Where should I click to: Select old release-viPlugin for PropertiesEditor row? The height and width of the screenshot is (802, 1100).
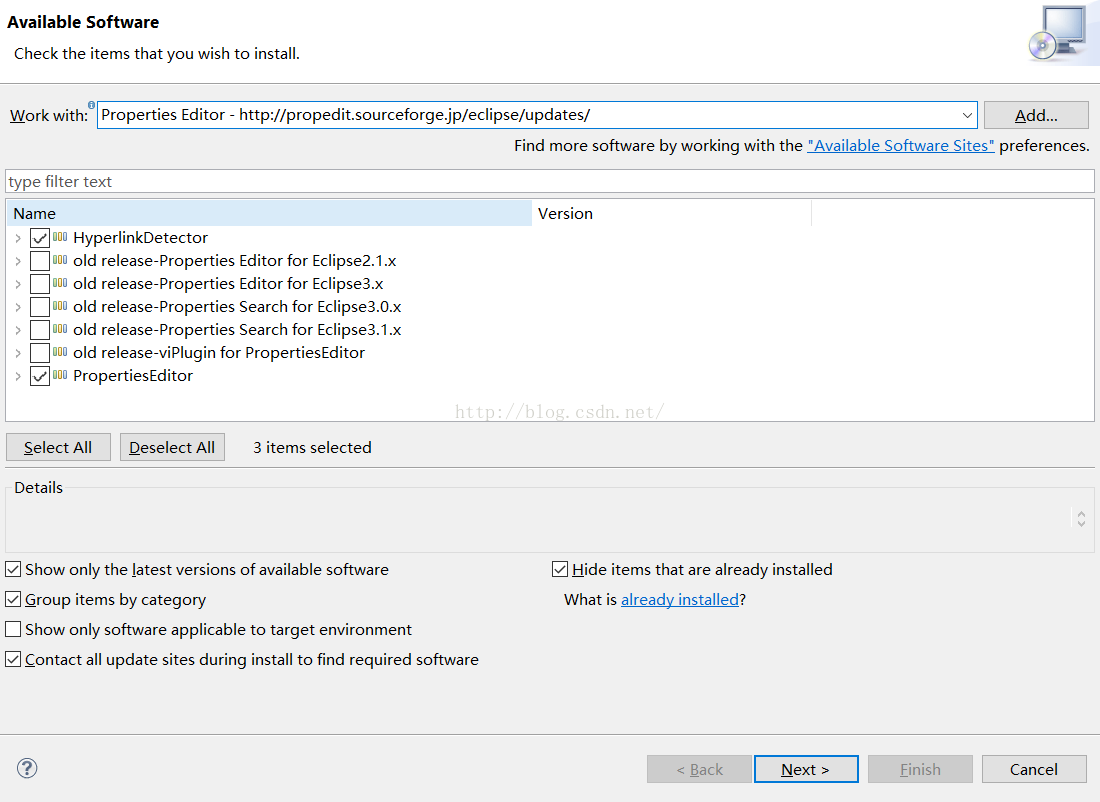click(219, 352)
